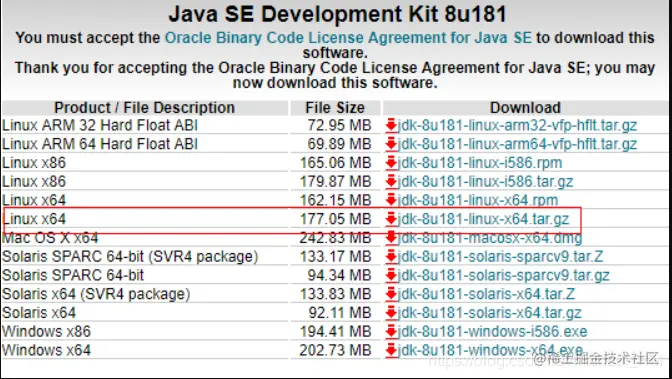Select the 133.17 MB file size
Viewport: 672px width, 379px height.
pyautogui.click(x=336, y=256)
